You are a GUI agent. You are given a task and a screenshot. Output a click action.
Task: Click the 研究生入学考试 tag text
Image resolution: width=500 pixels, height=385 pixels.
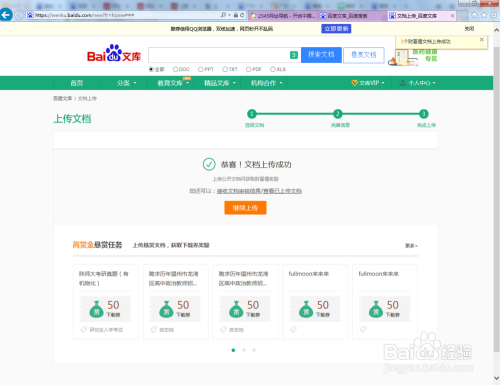pyautogui.click(x=106, y=330)
